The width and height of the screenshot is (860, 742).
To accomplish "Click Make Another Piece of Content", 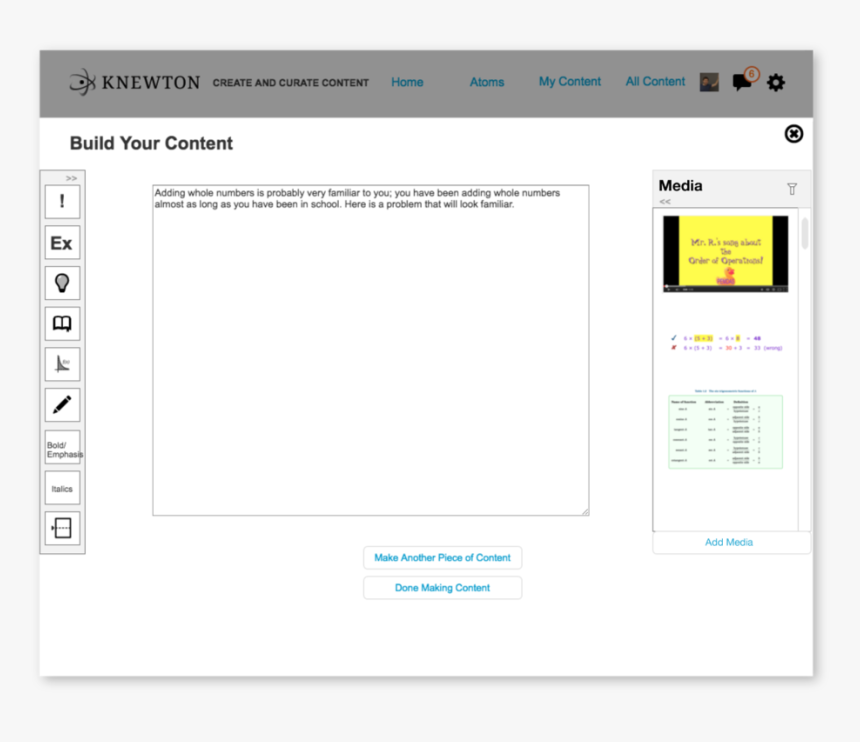I will click(x=442, y=557).
